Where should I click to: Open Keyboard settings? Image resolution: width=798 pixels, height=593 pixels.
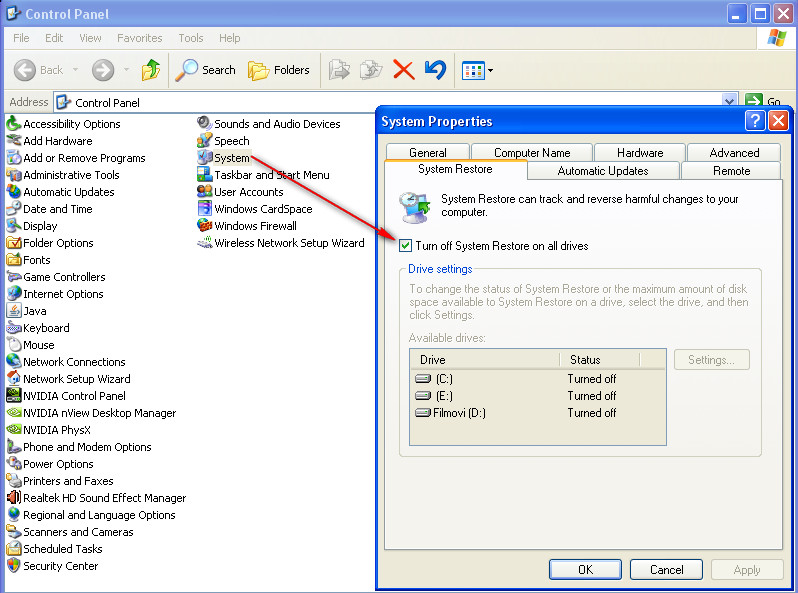pos(38,328)
